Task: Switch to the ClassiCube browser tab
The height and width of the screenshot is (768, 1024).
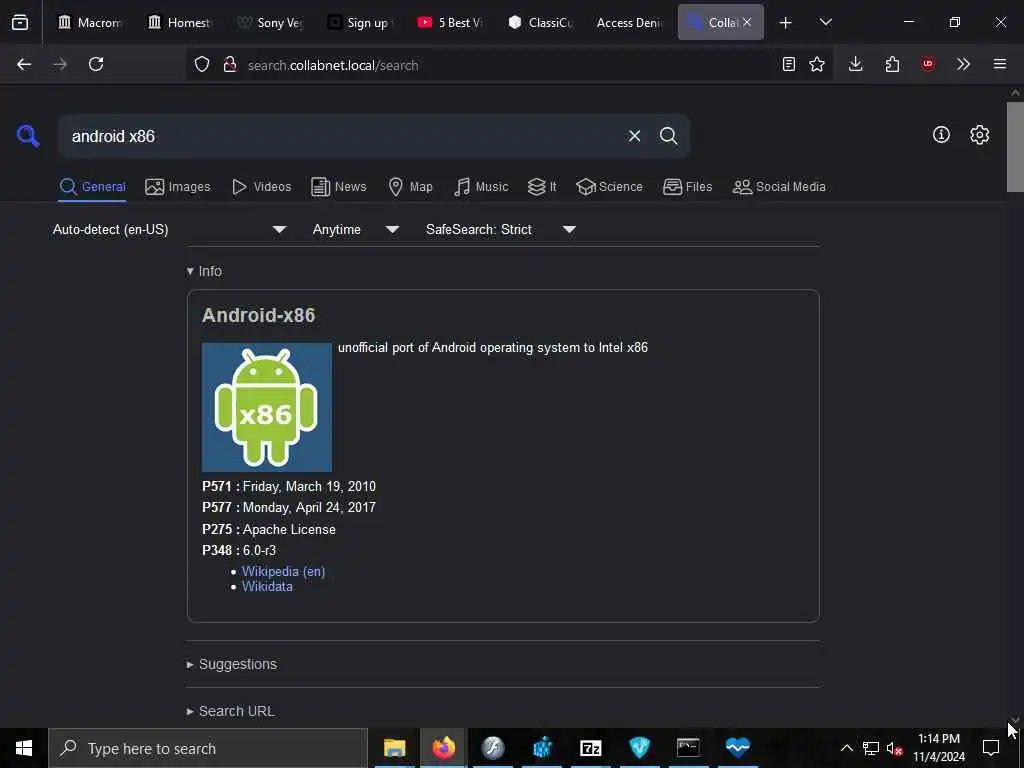Action: tap(541, 23)
